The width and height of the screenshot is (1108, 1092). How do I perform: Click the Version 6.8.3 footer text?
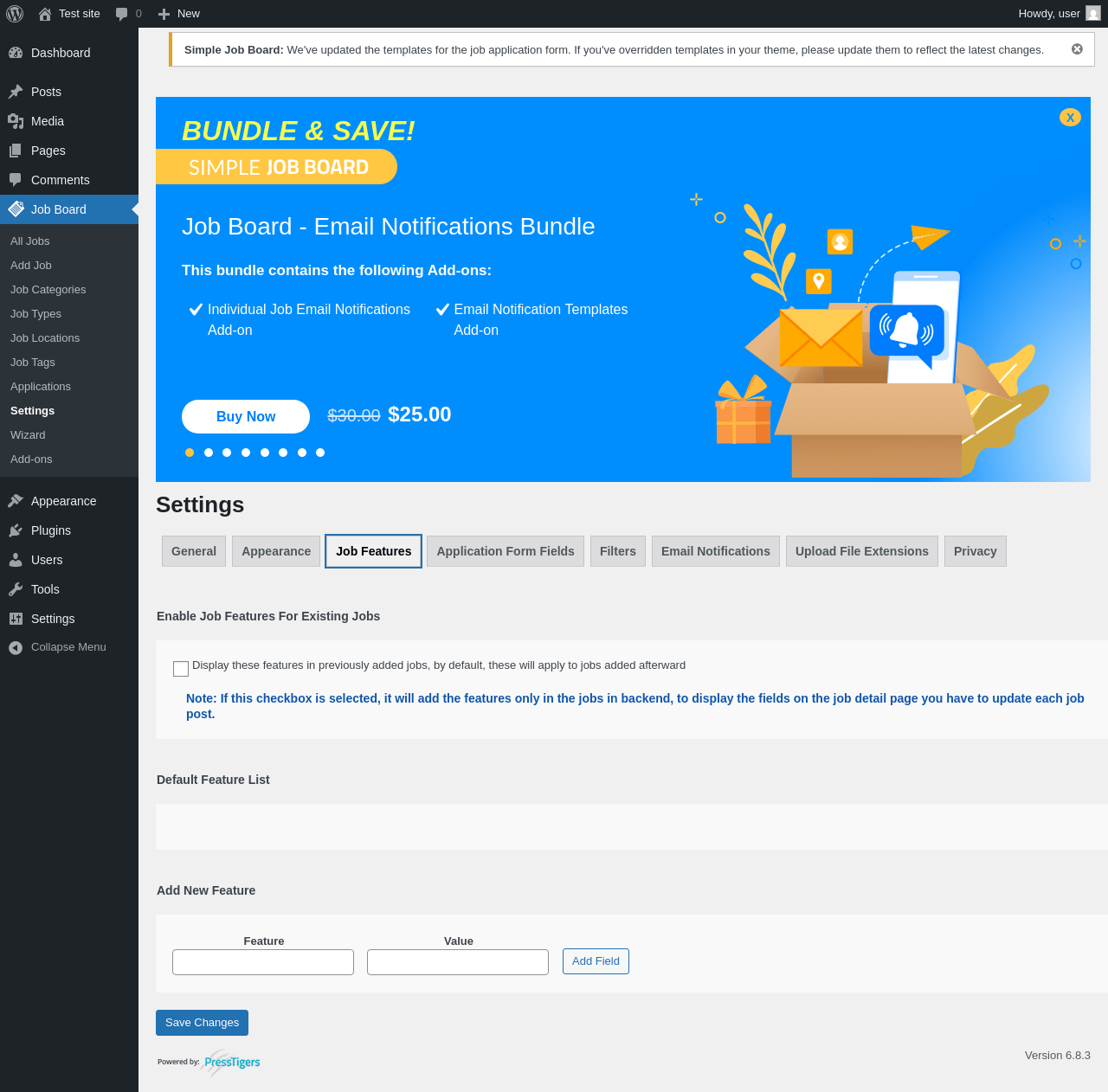pyautogui.click(x=1058, y=1056)
